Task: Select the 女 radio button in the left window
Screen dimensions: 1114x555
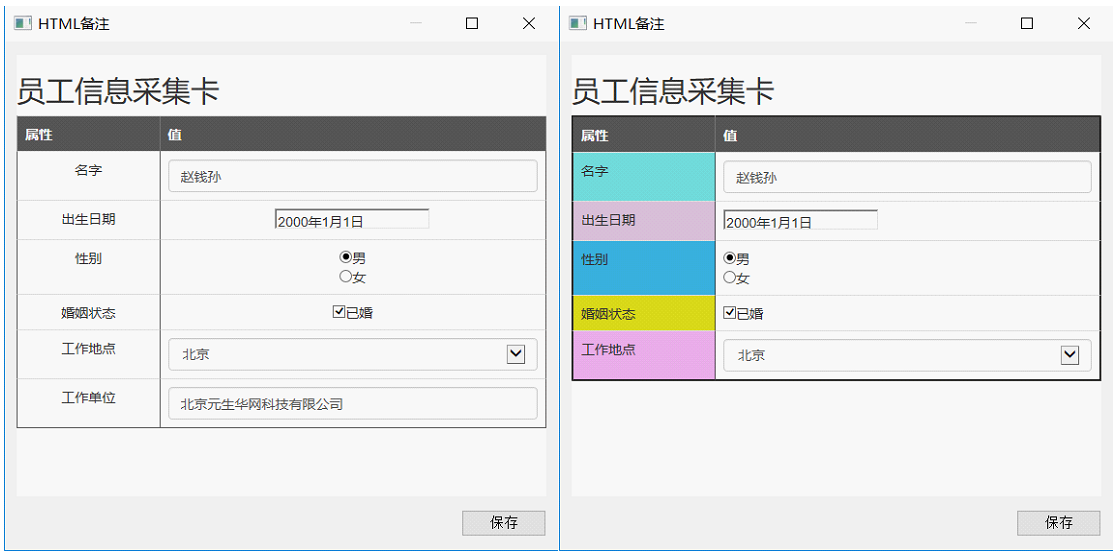Action: click(x=346, y=276)
